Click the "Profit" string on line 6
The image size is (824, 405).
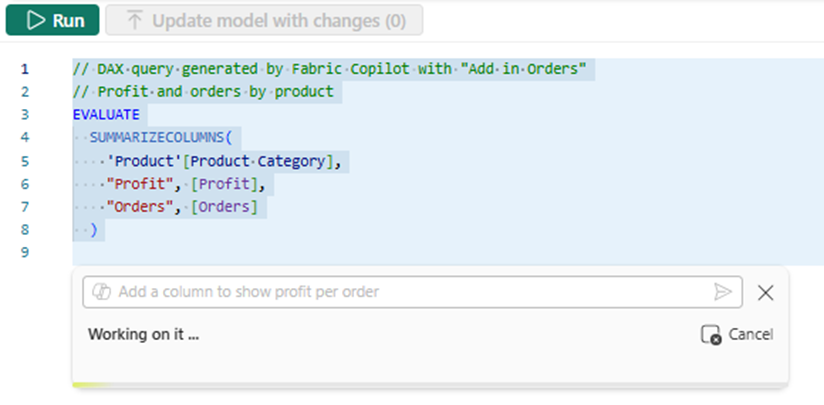coord(139,184)
